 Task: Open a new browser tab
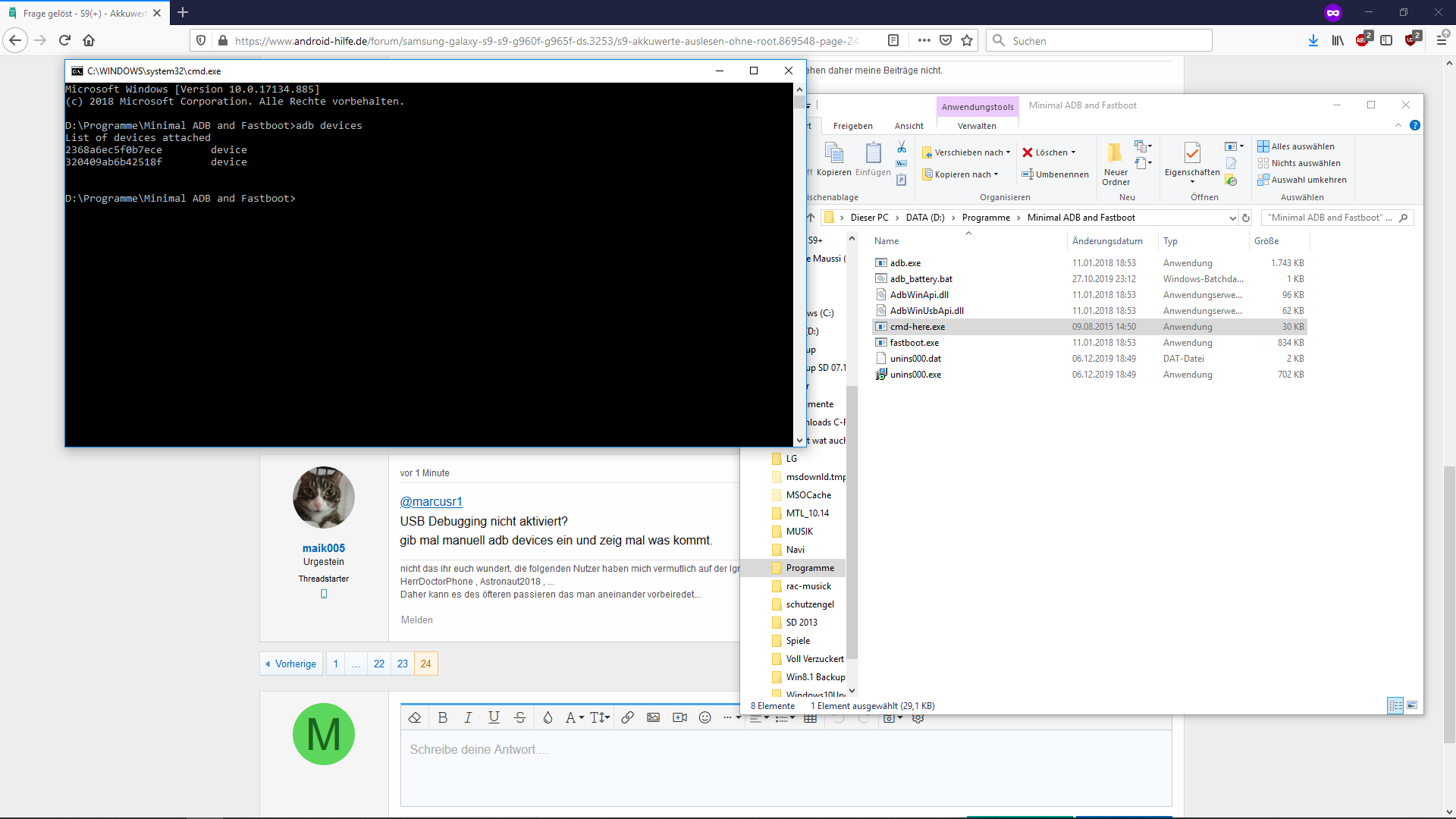coord(183,13)
